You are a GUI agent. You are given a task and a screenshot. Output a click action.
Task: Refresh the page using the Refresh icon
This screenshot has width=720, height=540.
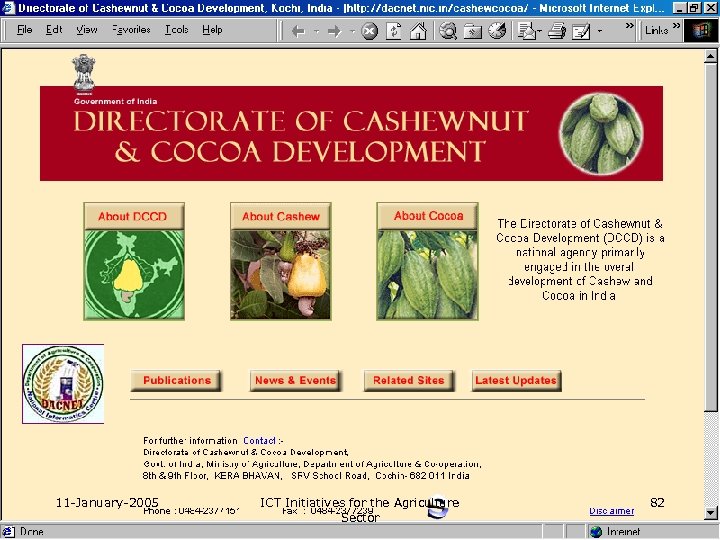(x=394, y=31)
